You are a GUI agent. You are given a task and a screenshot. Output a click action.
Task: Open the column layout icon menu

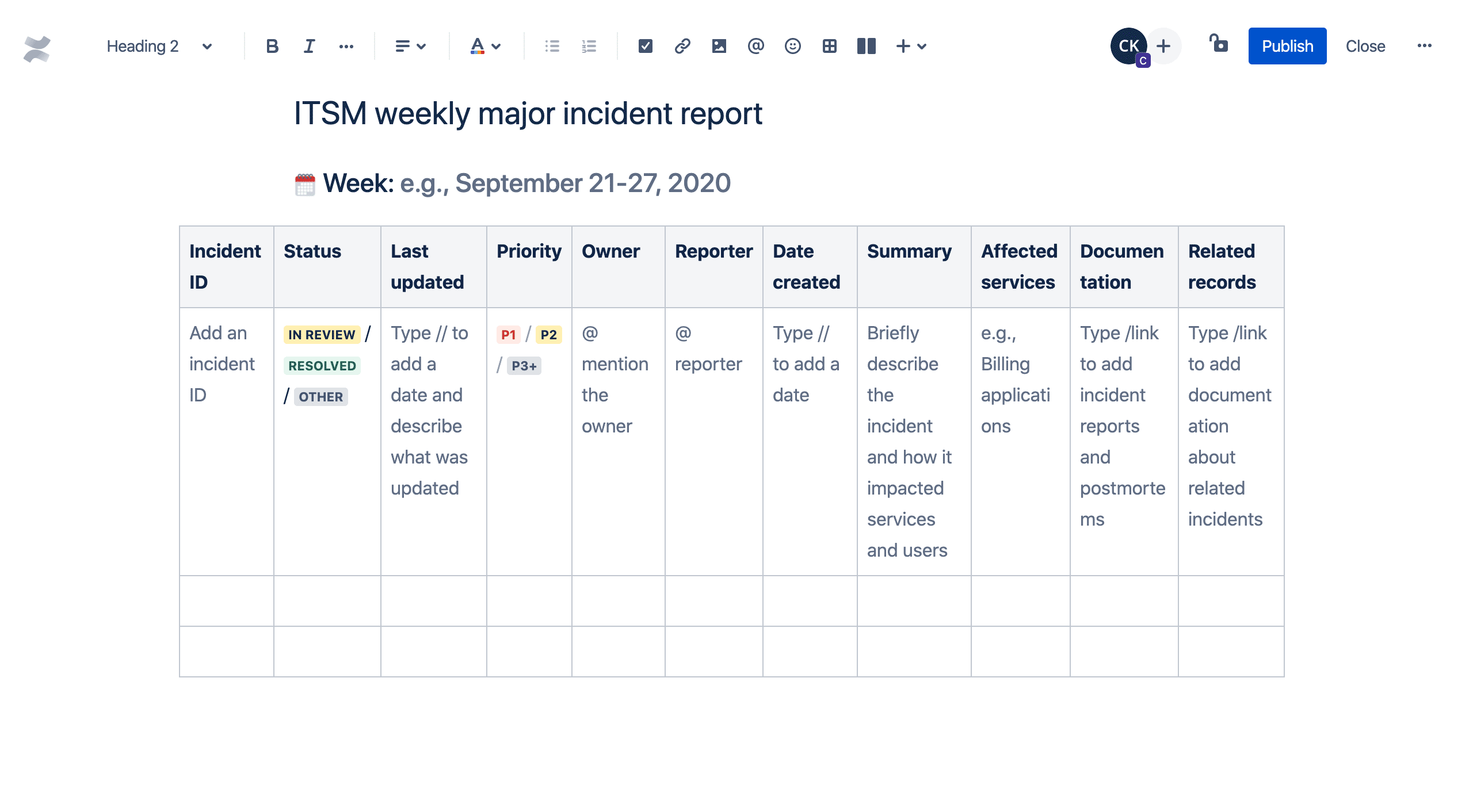tap(866, 45)
